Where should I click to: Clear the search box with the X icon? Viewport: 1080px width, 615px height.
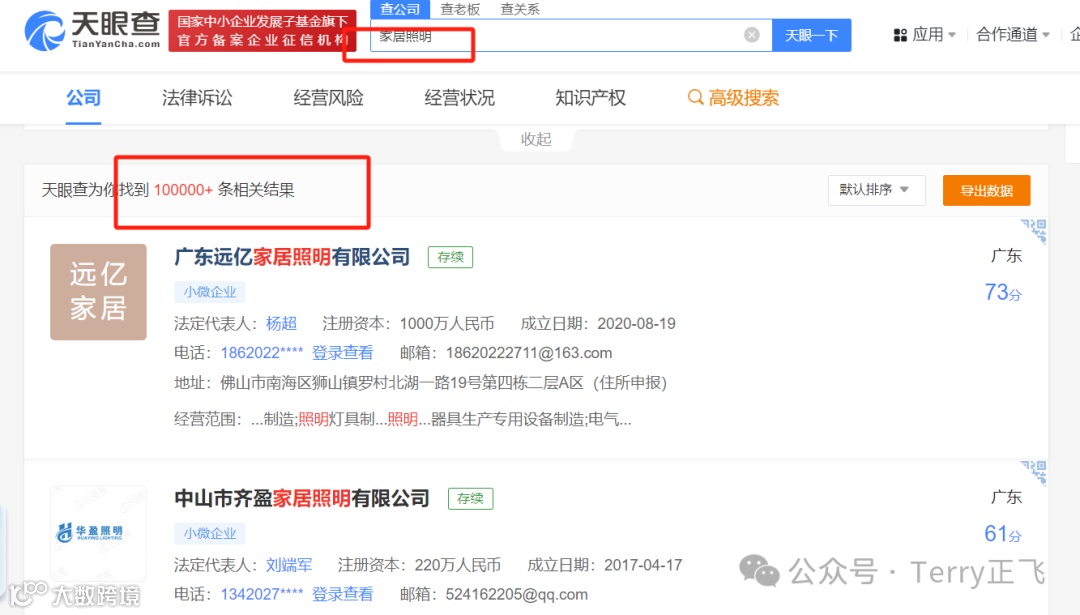click(x=751, y=34)
